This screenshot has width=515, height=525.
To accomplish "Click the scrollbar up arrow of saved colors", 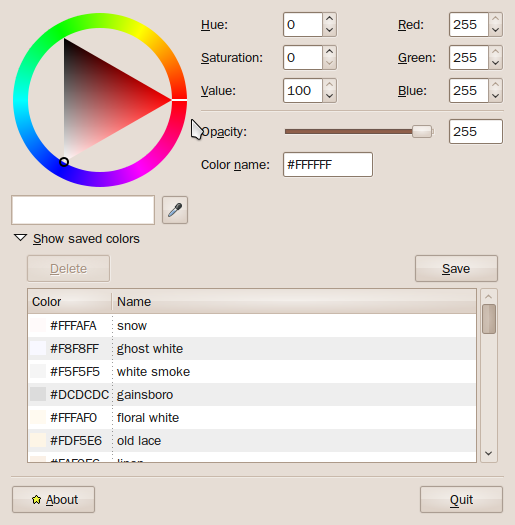I will [x=489, y=297].
